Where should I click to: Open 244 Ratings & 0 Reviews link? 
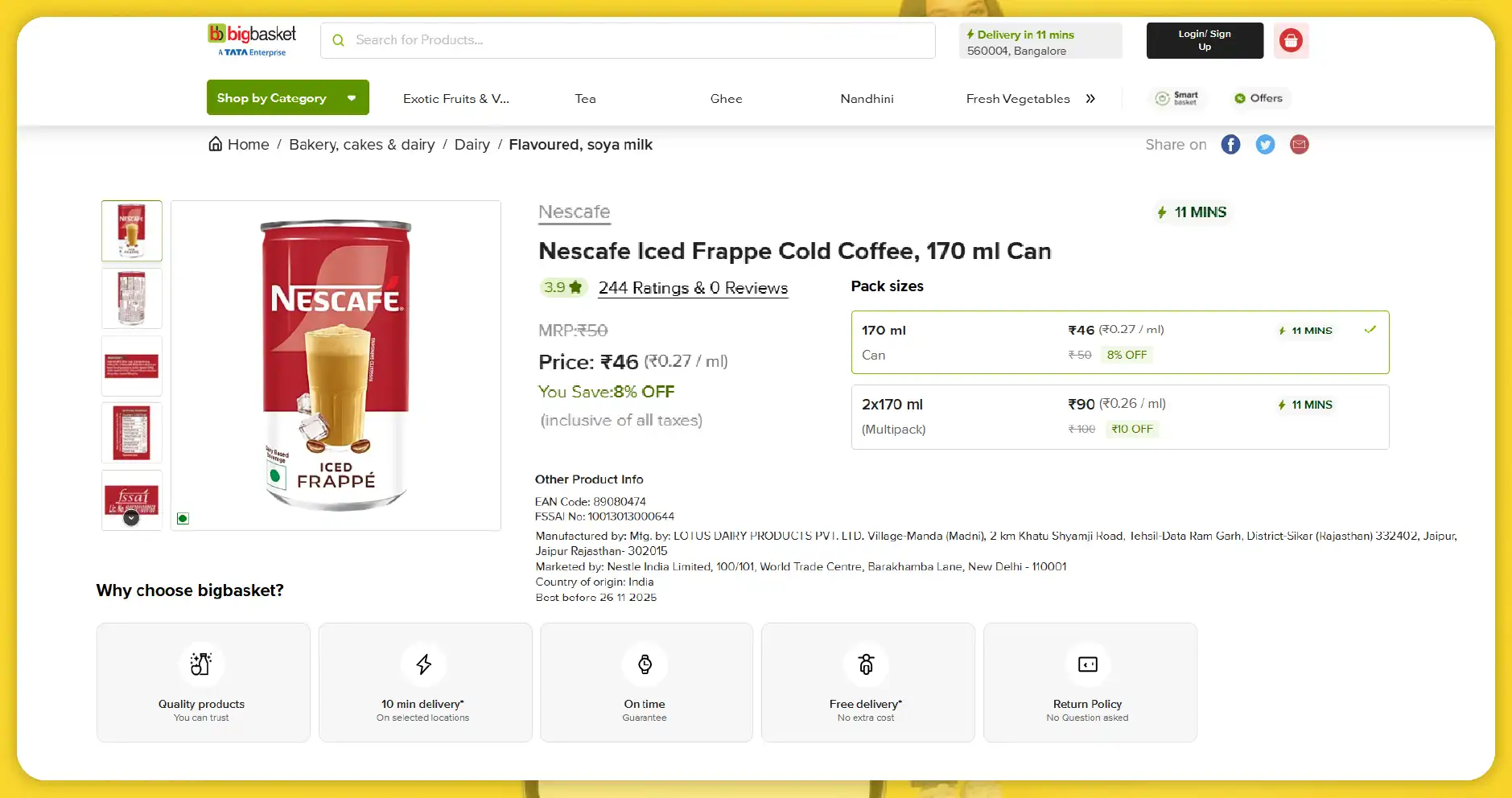[x=692, y=288]
